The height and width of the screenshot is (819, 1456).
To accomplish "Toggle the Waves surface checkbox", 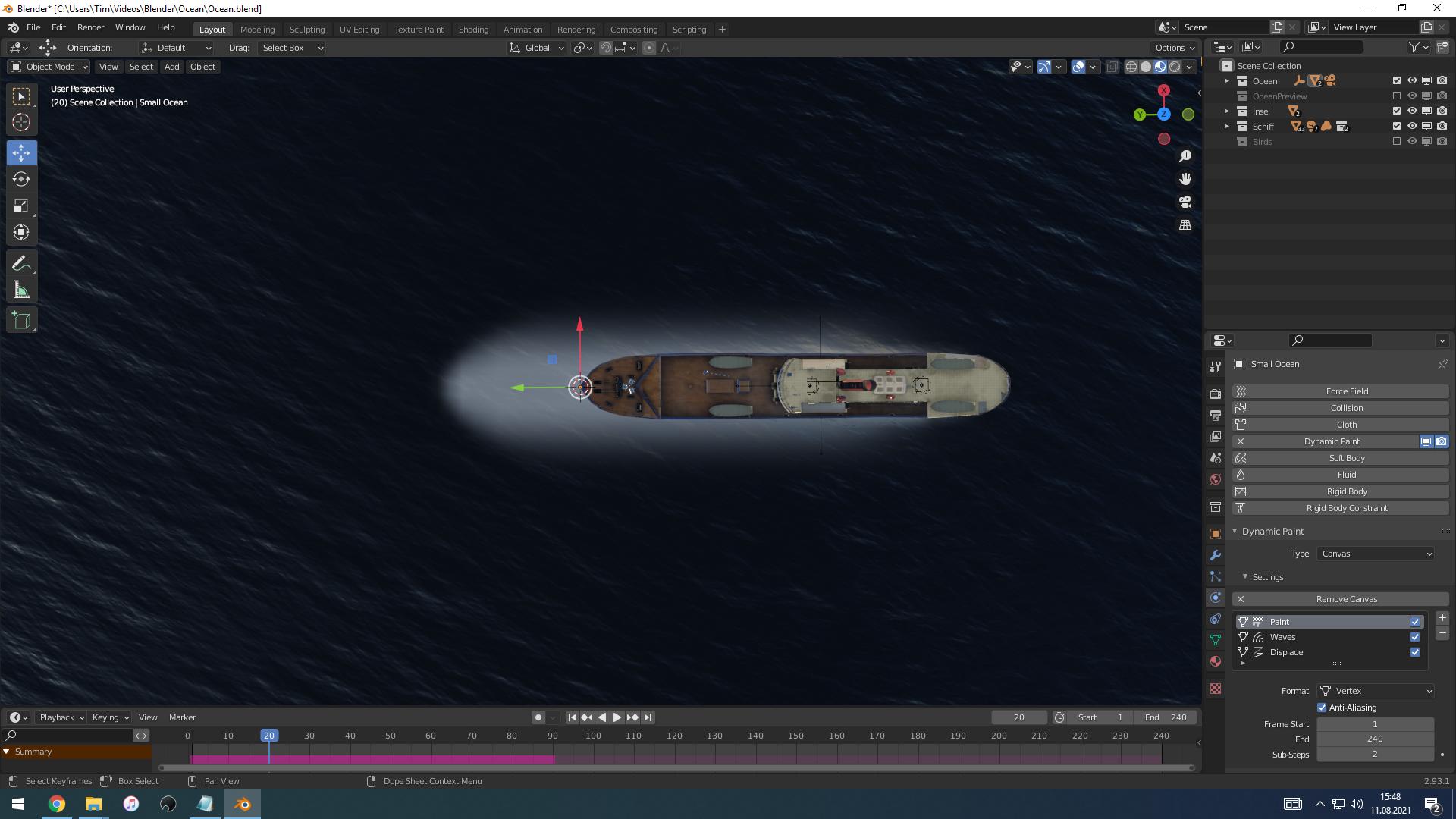I will (1415, 637).
